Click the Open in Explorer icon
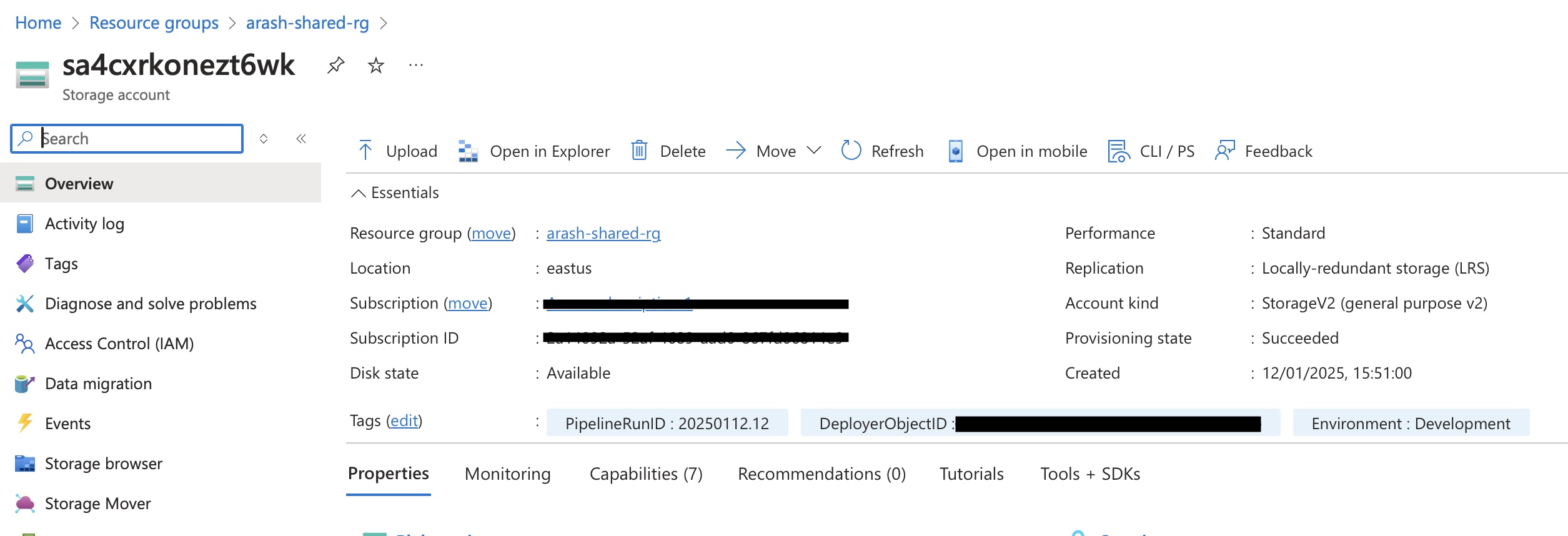The image size is (1568, 536). click(x=468, y=151)
